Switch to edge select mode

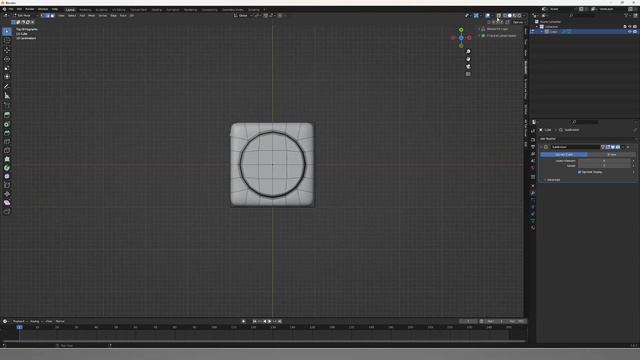[47, 16]
